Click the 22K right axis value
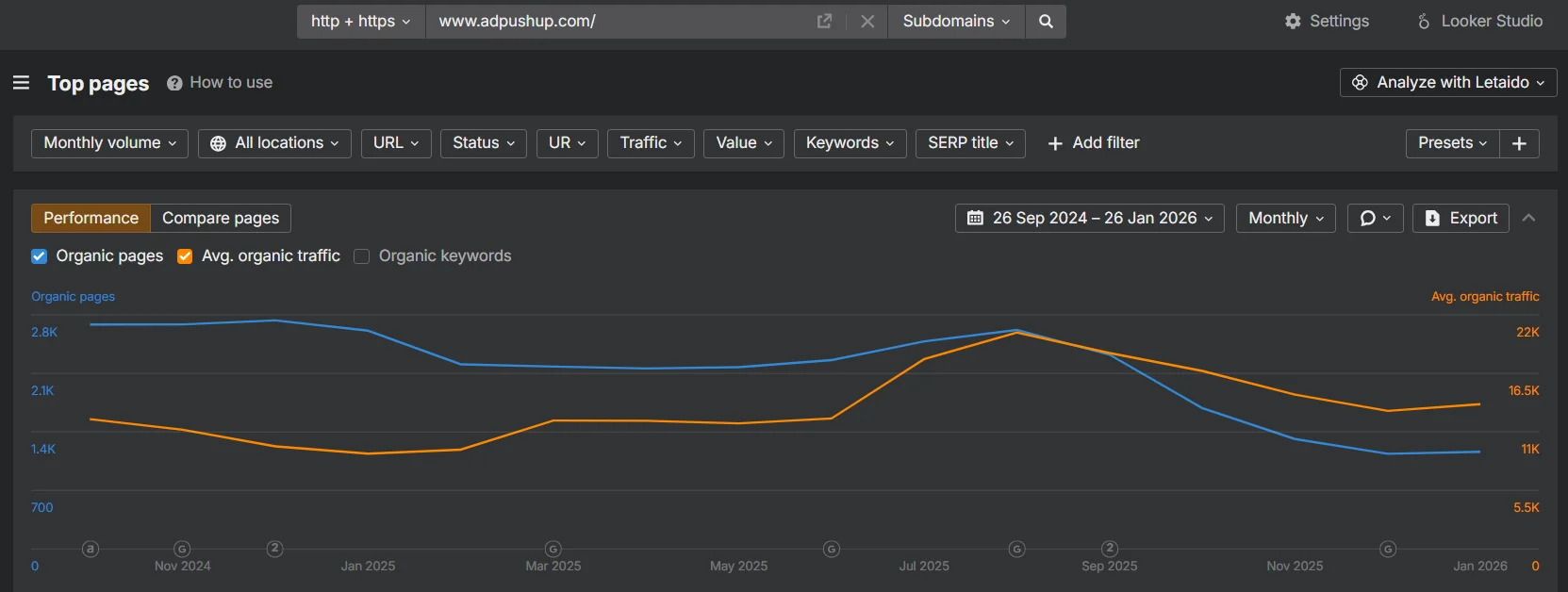 (1527, 332)
